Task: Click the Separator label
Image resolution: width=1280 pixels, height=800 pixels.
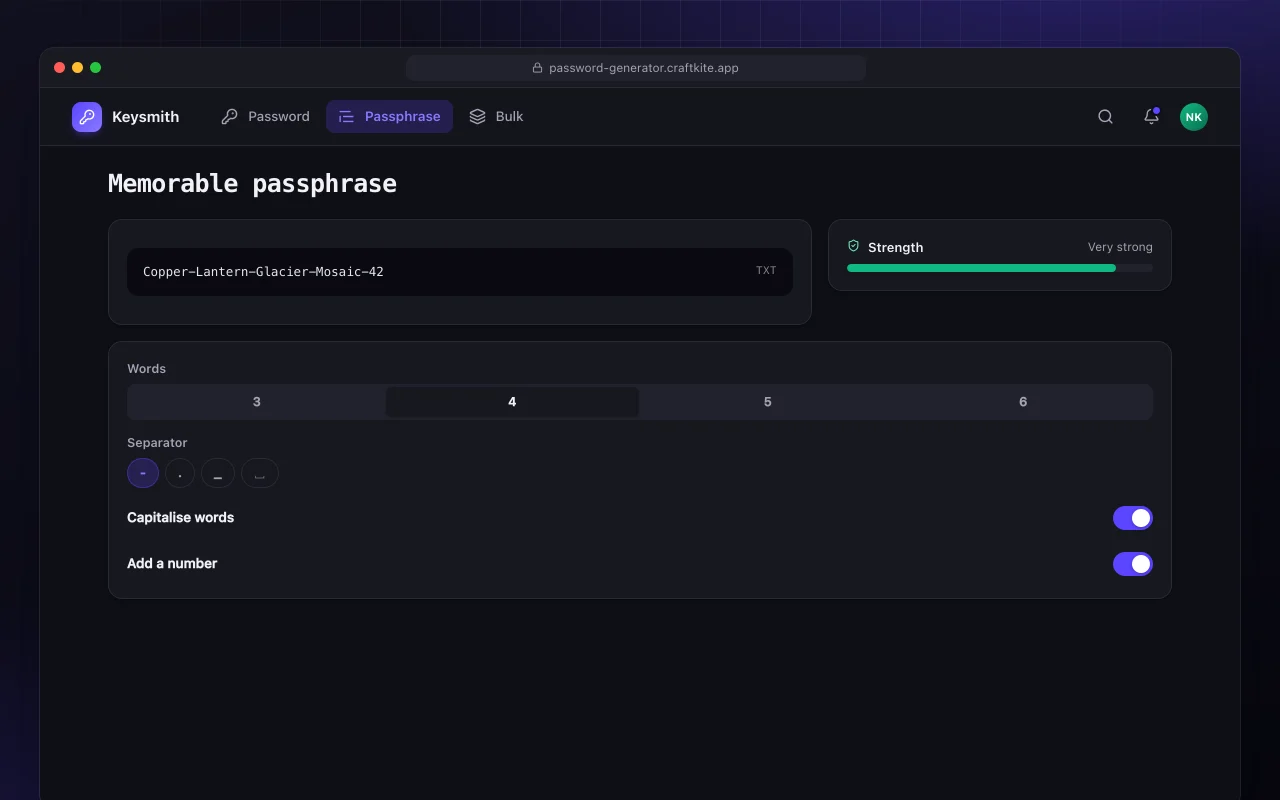Action: point(157,443)
